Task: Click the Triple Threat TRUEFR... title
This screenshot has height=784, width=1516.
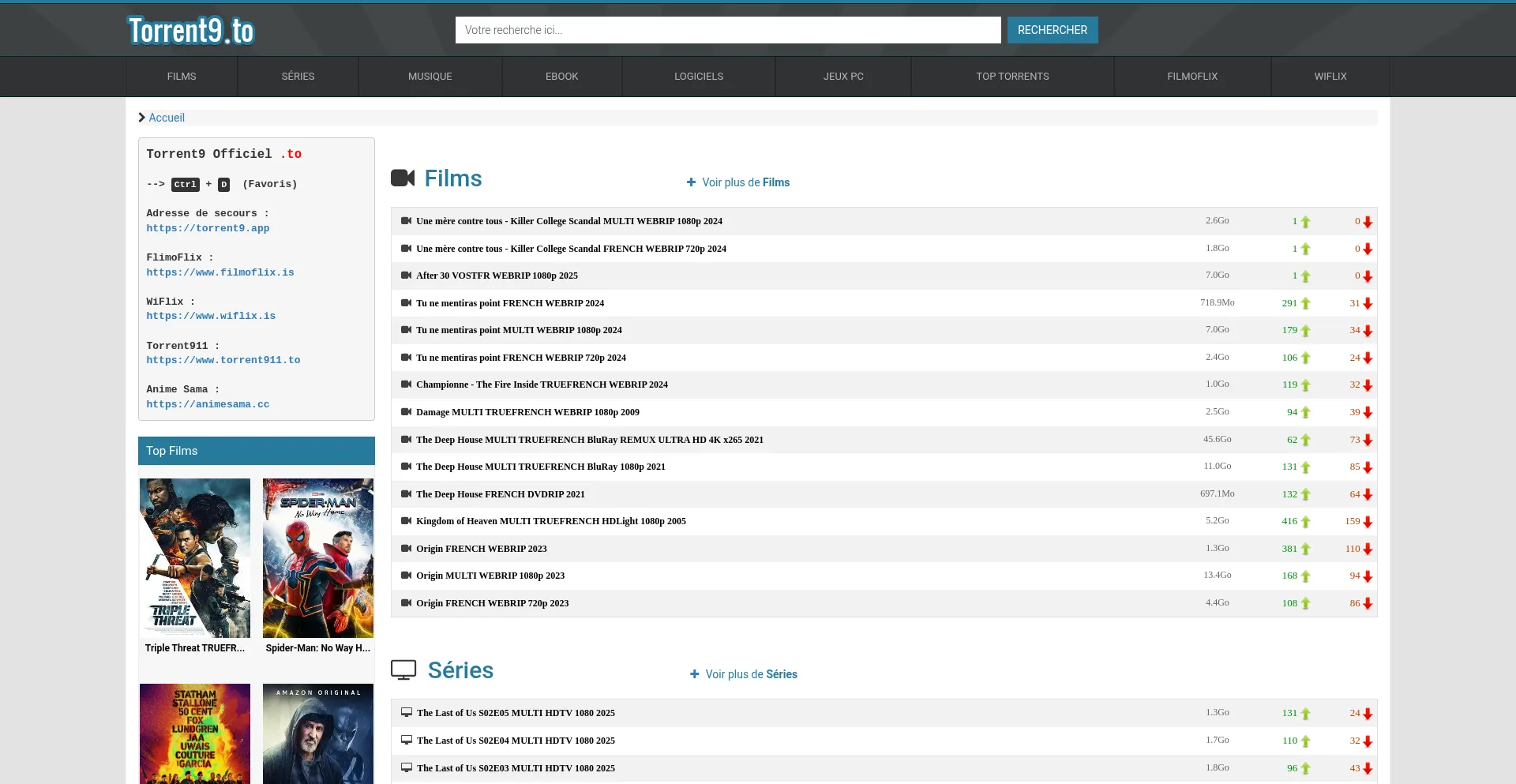Action: 195,648
